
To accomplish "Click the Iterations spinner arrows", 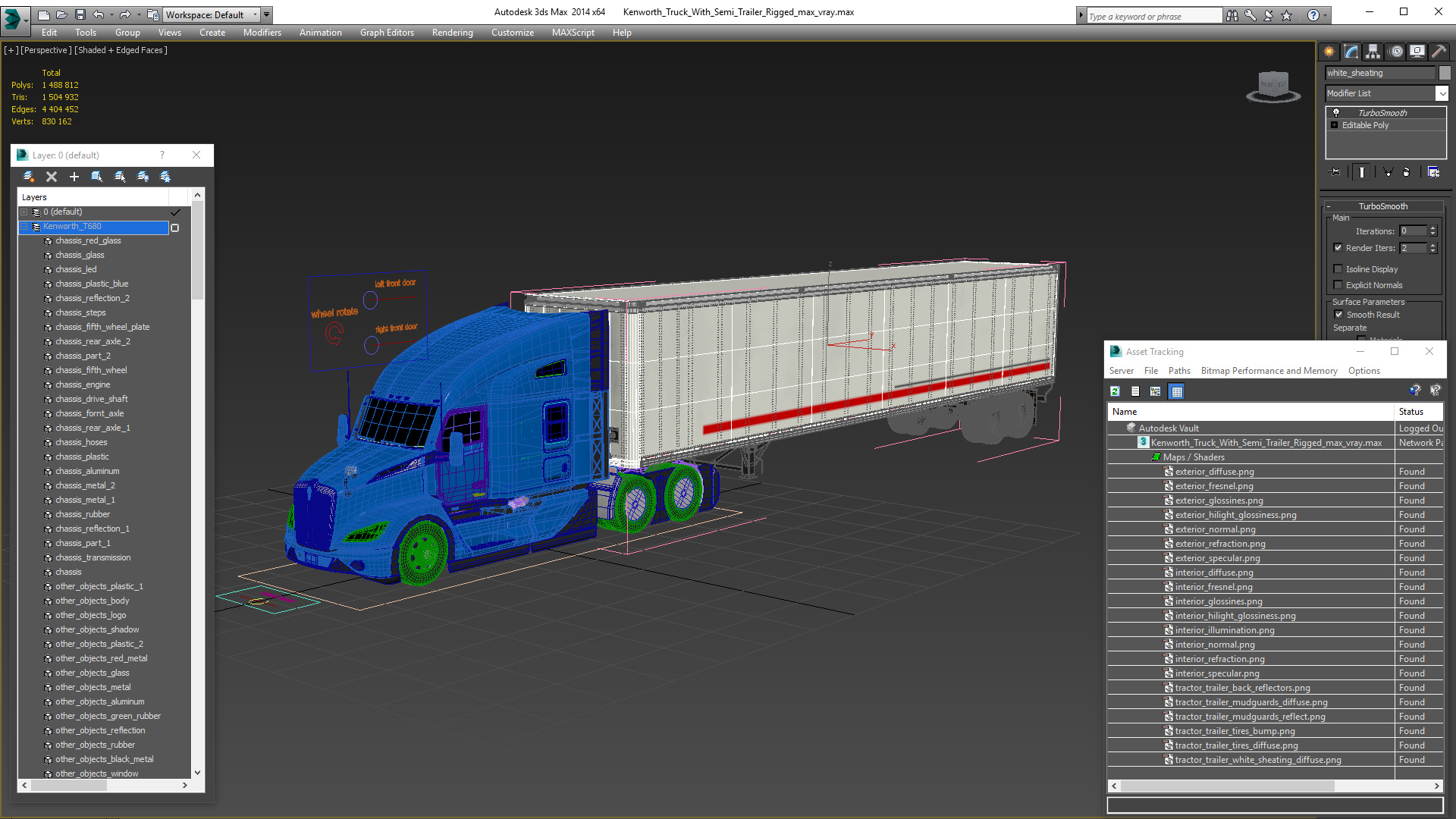I will click(x=1432, y=231).
